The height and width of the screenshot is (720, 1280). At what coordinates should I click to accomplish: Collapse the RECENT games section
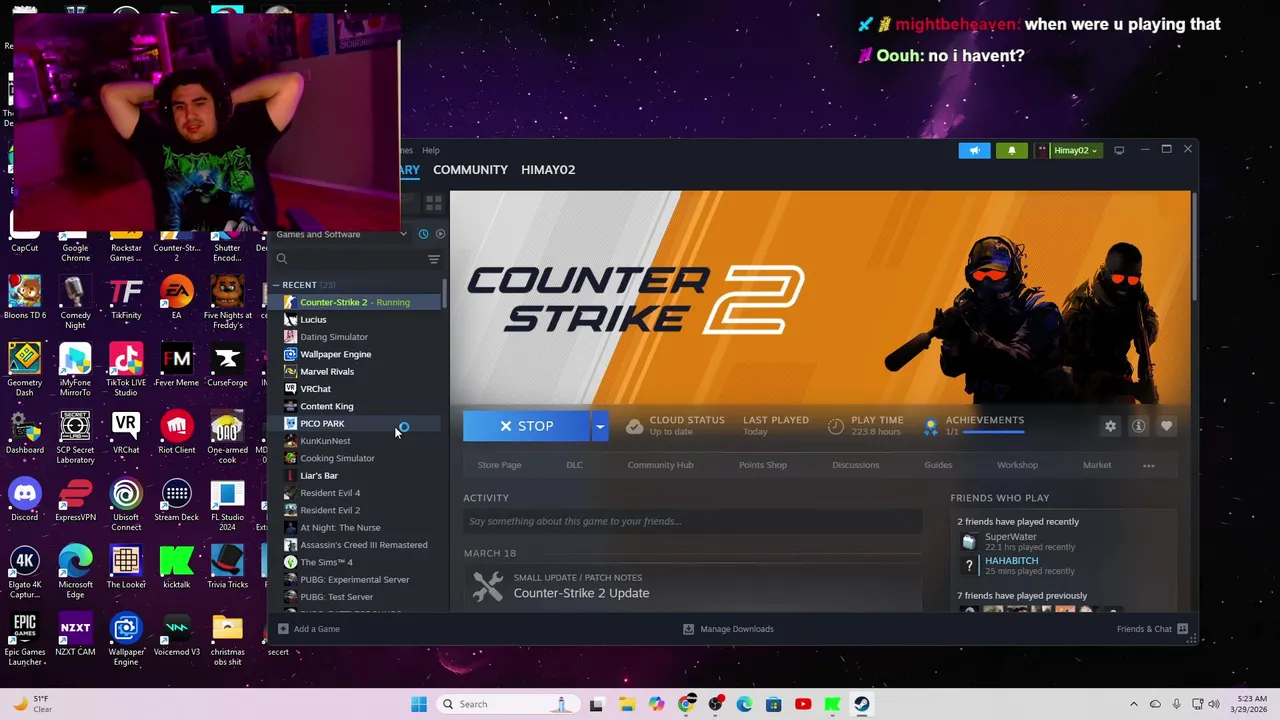(277, 285)
